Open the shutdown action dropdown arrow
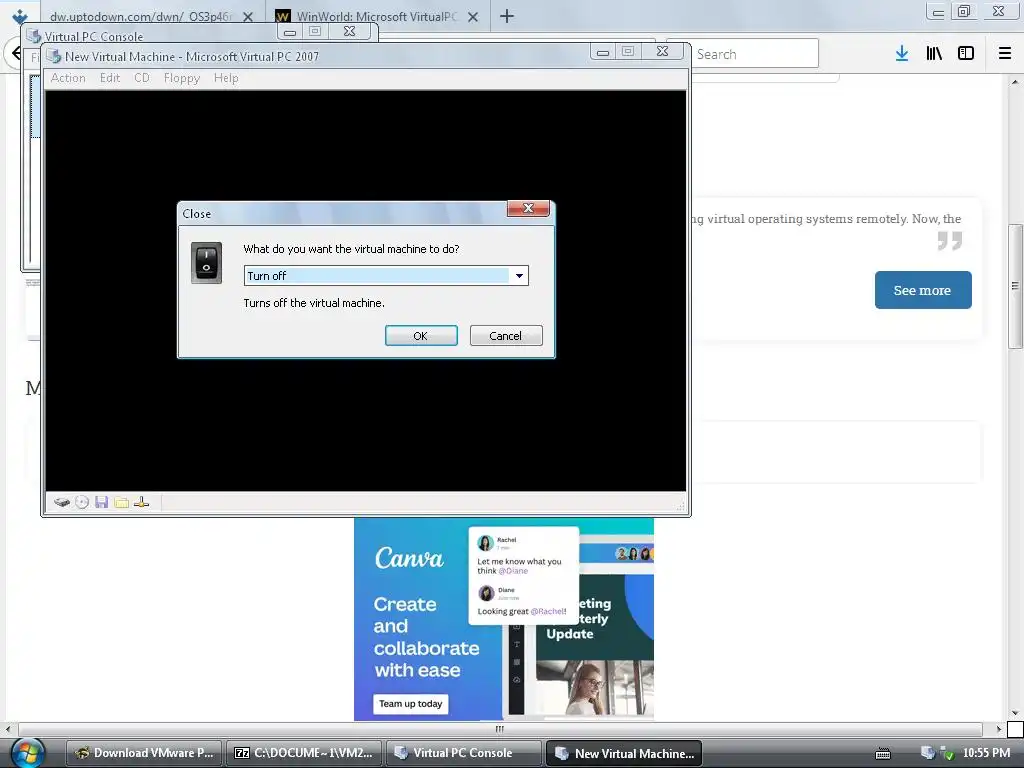This screenshot has width=1024, height=768. 519,276
